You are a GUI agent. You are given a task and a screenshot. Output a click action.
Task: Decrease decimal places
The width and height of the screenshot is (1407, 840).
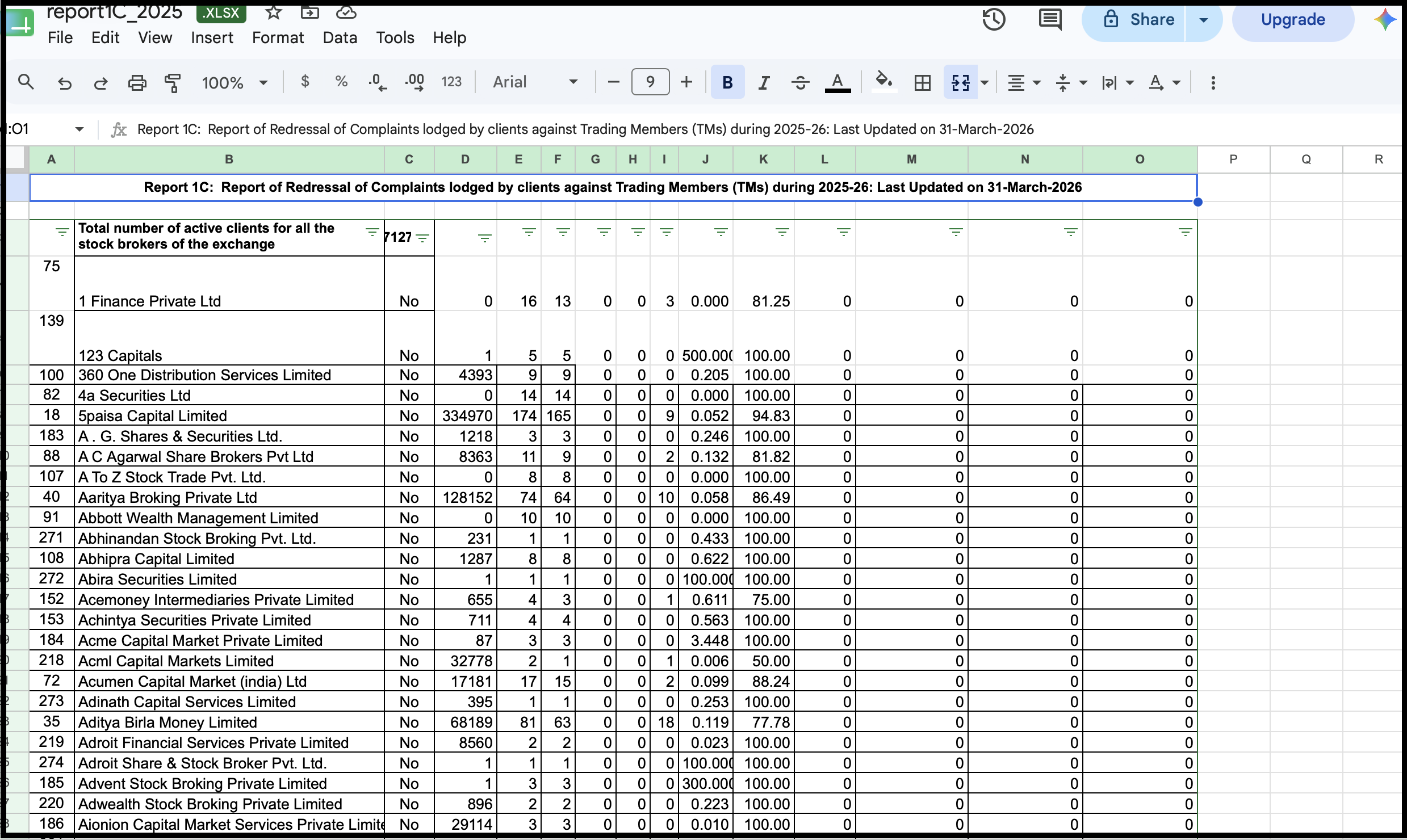pyautogui.click(x=378, y=82)
